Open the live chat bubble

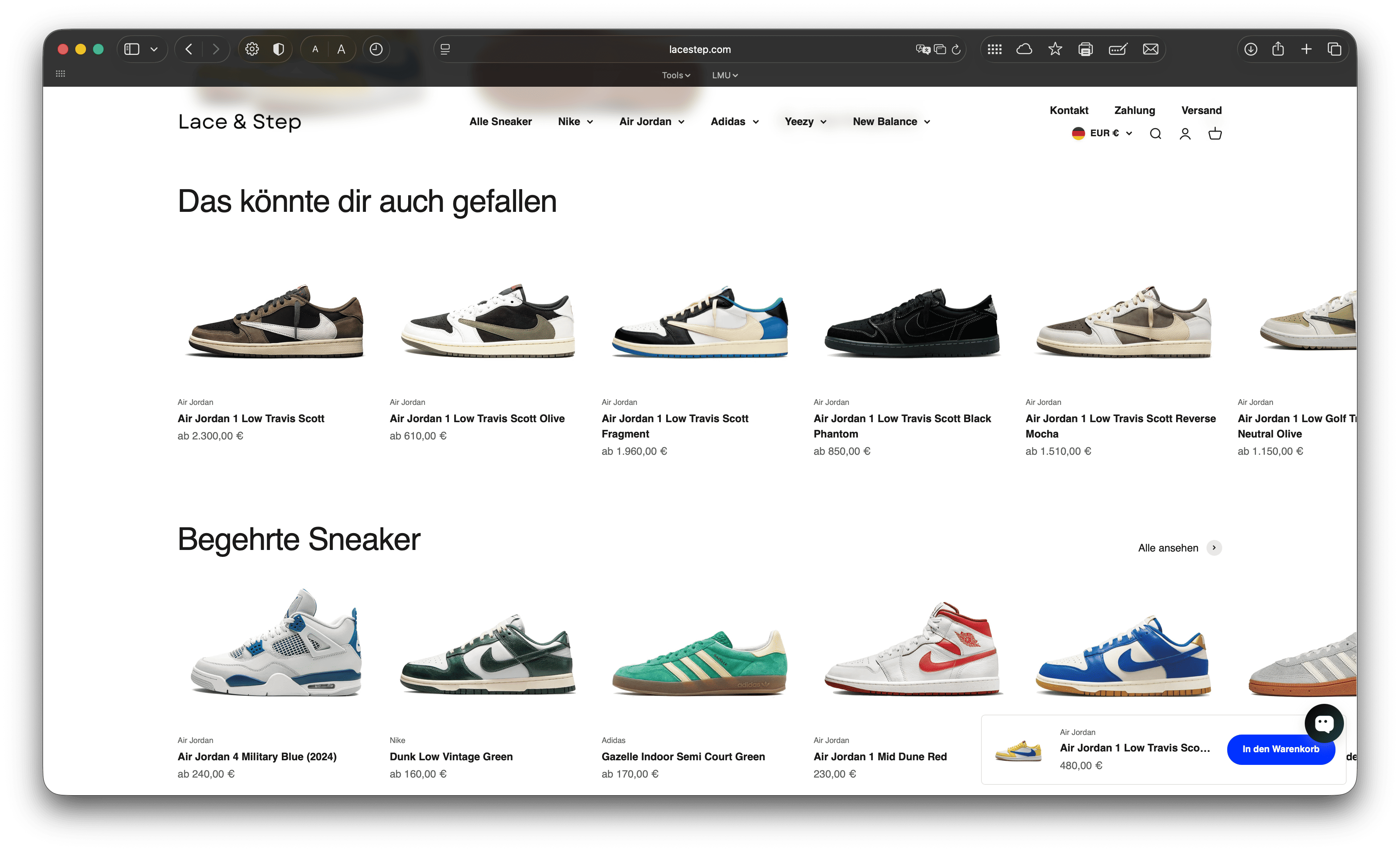tap(1324, 723)
